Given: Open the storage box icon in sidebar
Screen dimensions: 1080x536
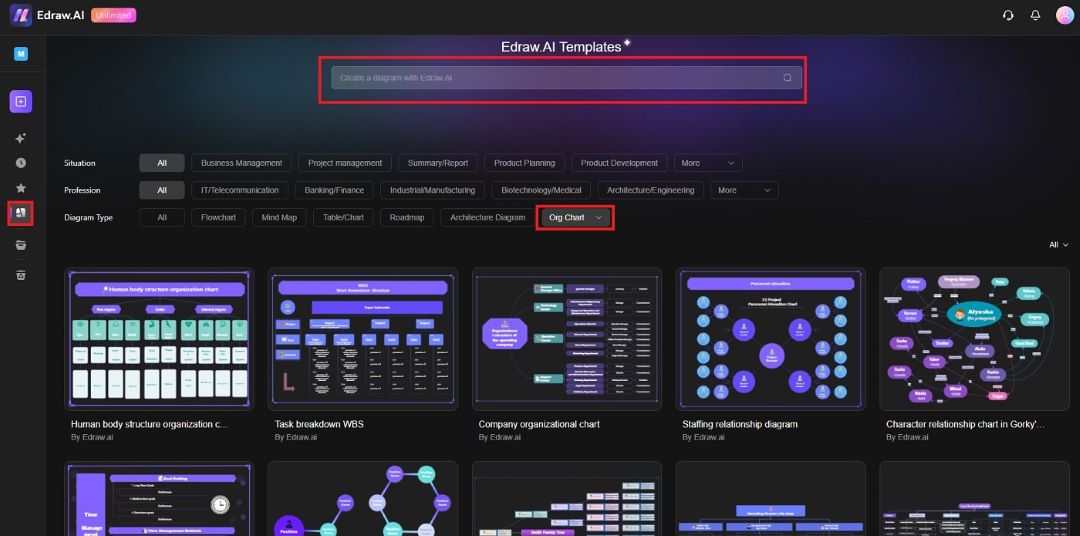Looking at the screenshot, I should click(21, 245).
